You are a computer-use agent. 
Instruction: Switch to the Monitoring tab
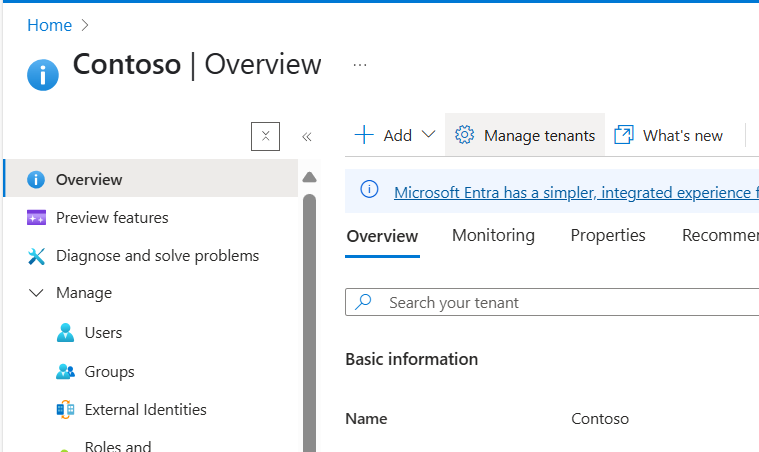tap(493, 236)
